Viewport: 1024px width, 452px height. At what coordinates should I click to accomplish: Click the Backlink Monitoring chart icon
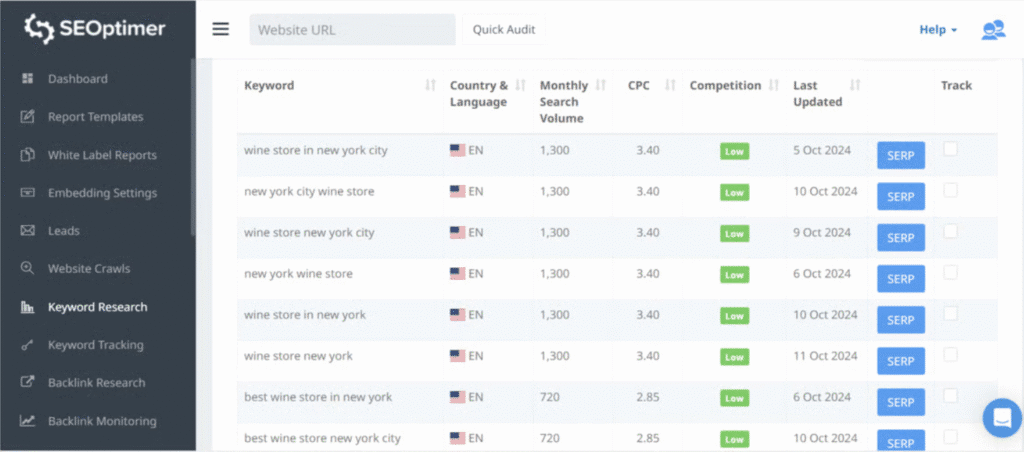[x=28, y=421]
